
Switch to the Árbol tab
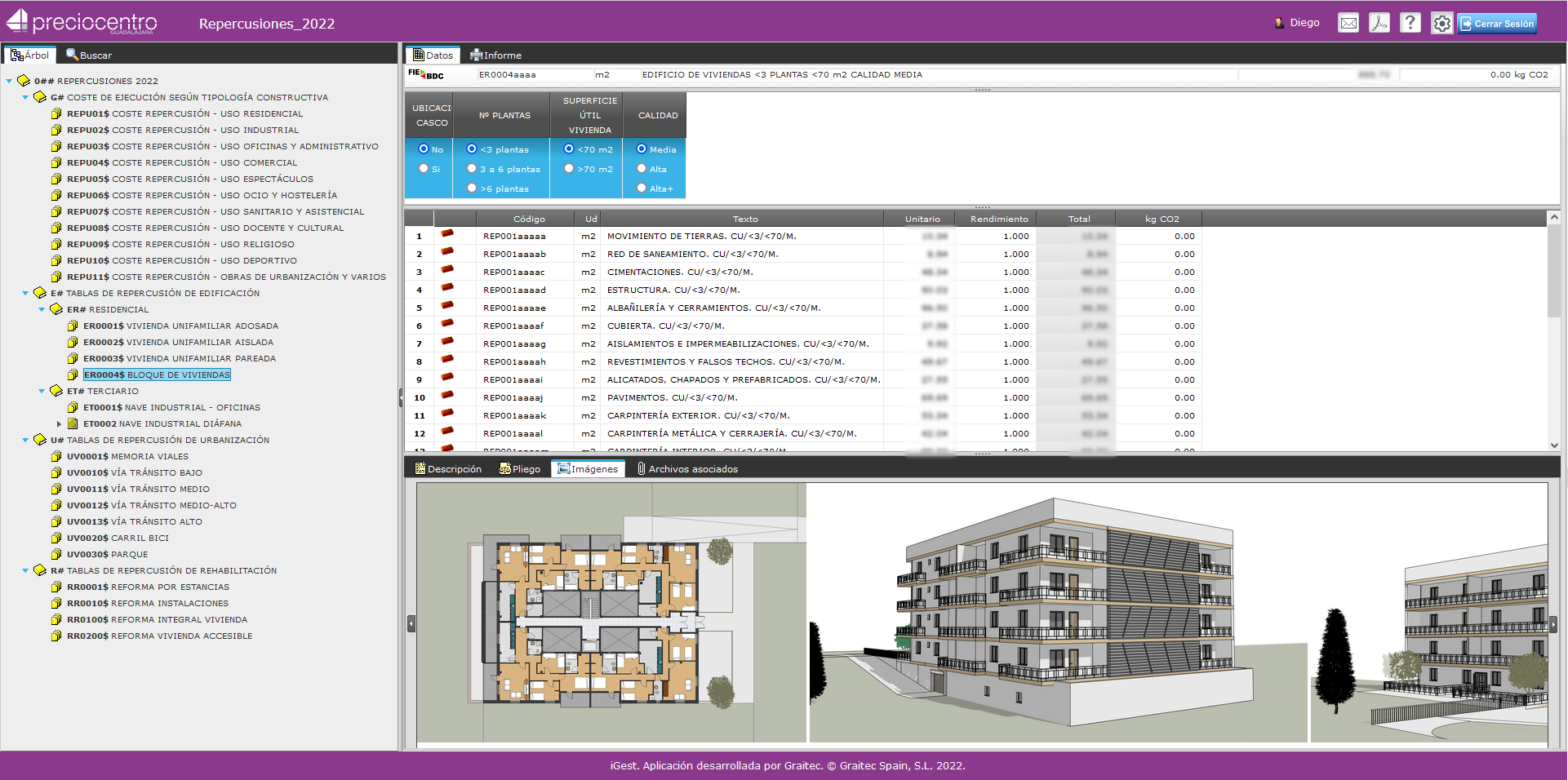click(x=30, y=55)
